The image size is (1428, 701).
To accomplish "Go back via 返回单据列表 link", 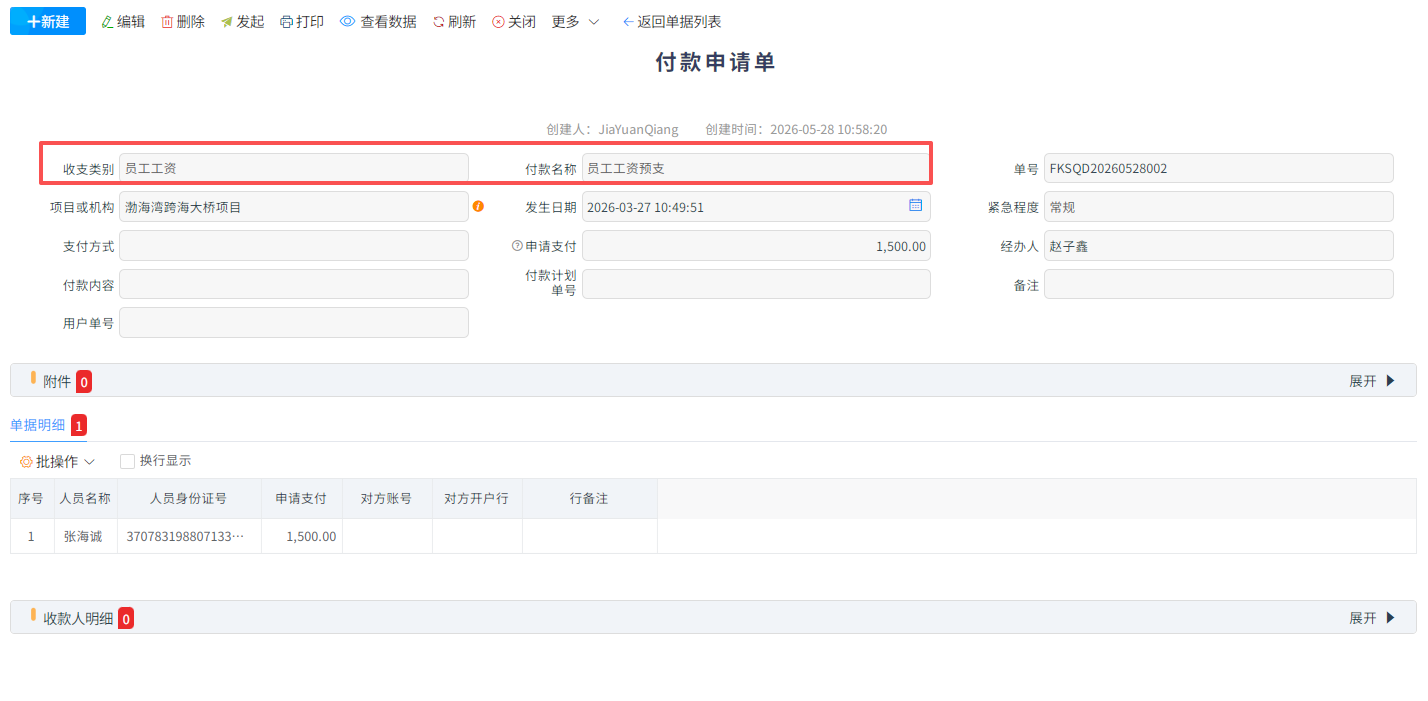I will click(x=672, y=22).
